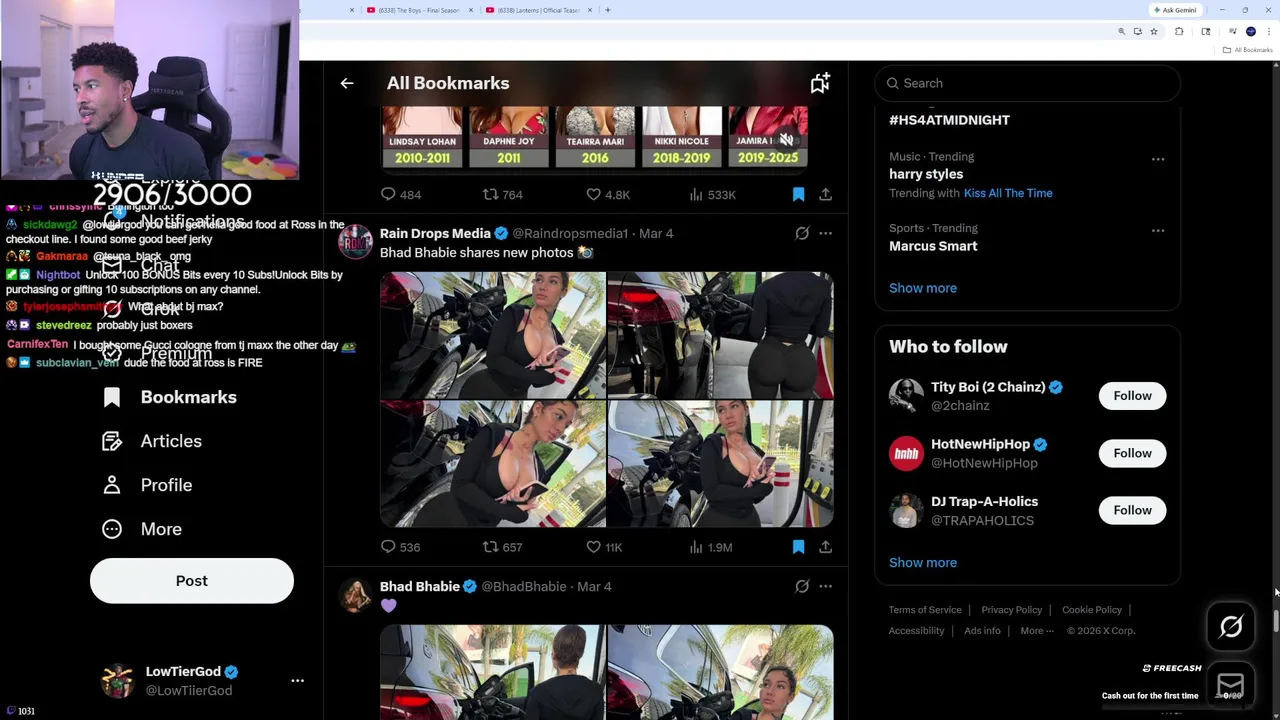Unmute the video on the top post

pos(787,140)
